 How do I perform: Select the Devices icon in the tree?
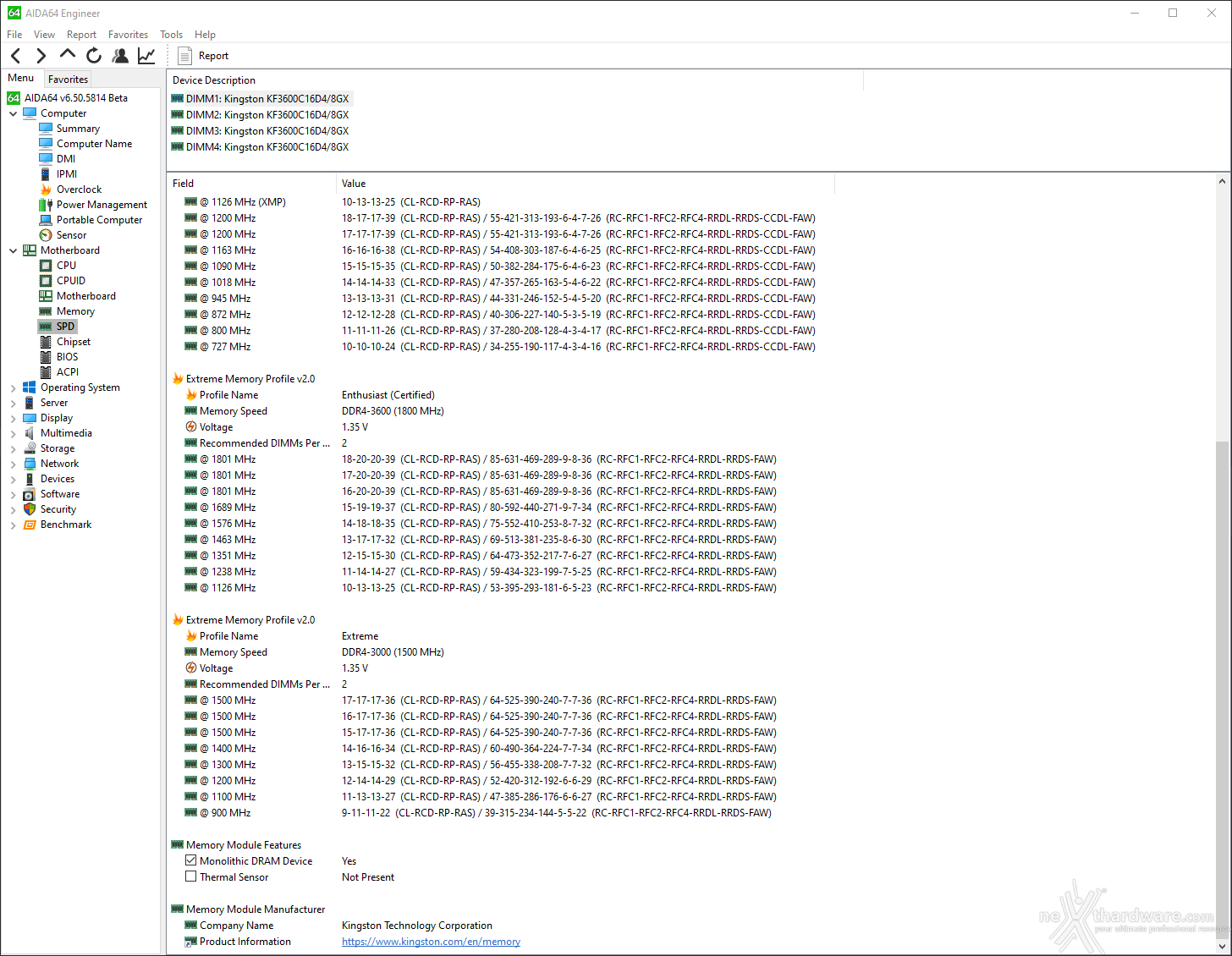(30, 479)
